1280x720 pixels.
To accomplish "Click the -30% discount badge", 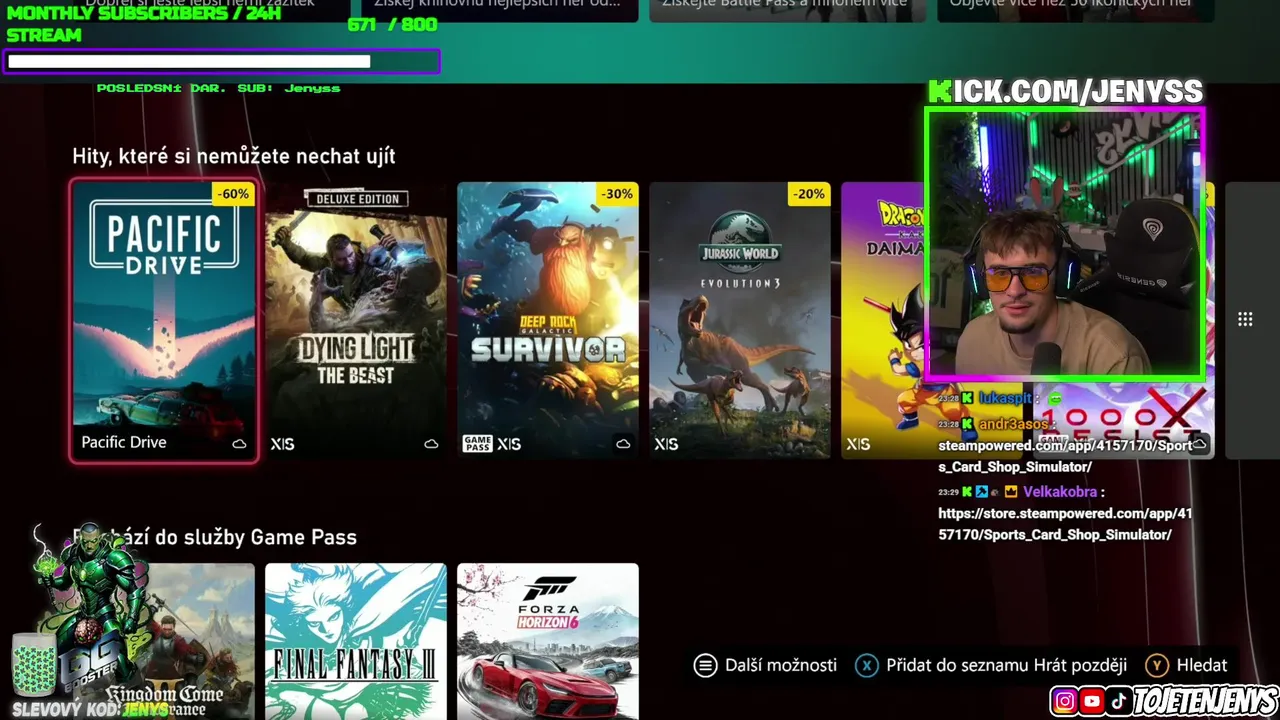I will coord(616,194).
